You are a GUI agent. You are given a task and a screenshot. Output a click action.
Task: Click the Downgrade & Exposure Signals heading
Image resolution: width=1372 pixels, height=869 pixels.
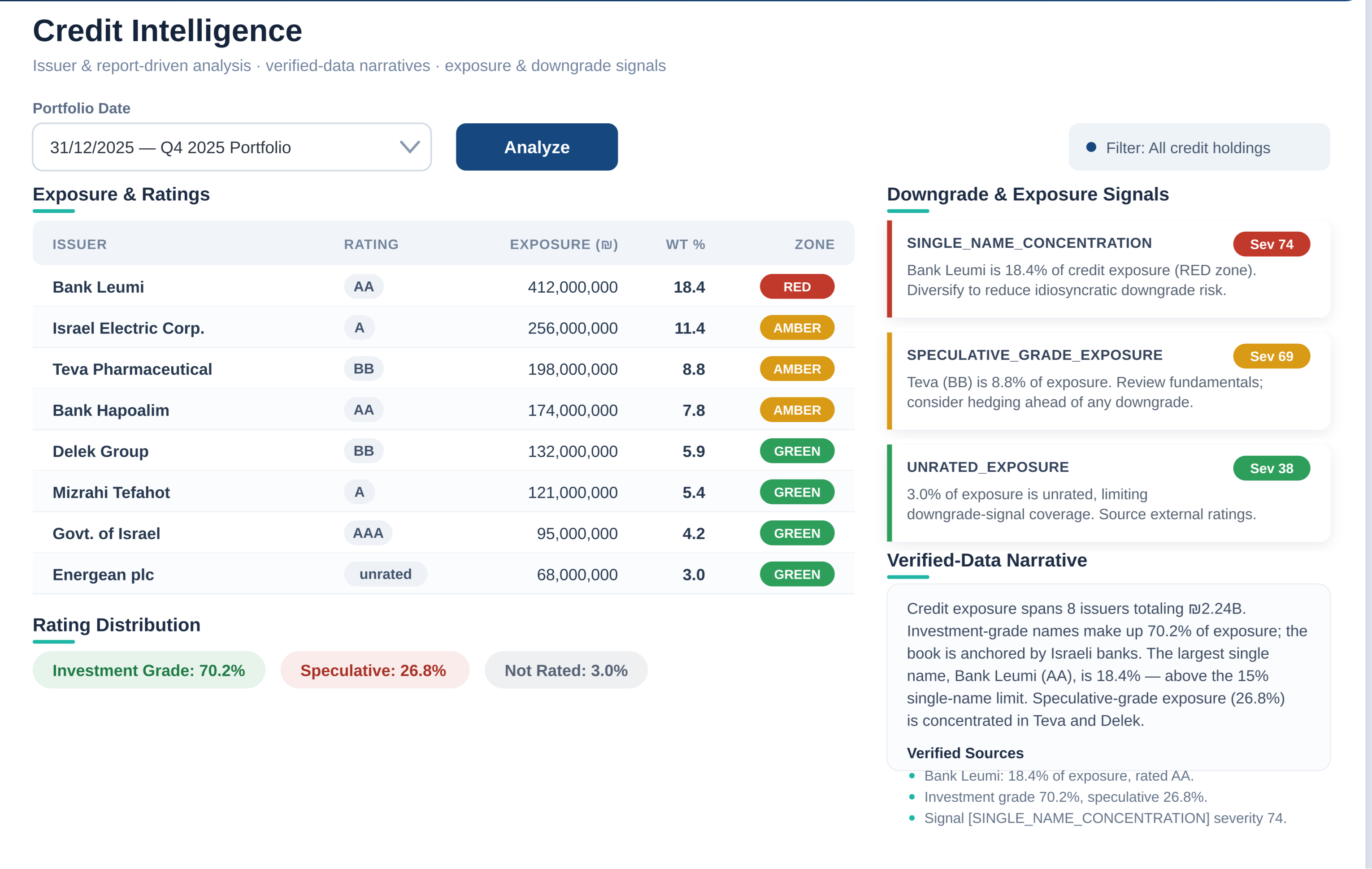tap(1027, 194)
